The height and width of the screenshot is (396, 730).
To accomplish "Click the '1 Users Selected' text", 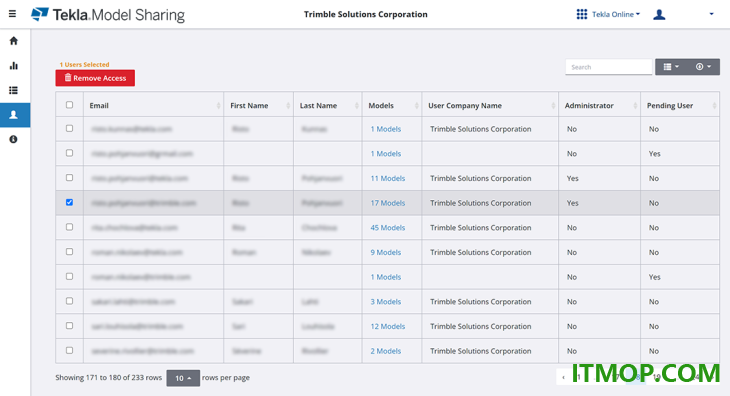I will 84,65.
